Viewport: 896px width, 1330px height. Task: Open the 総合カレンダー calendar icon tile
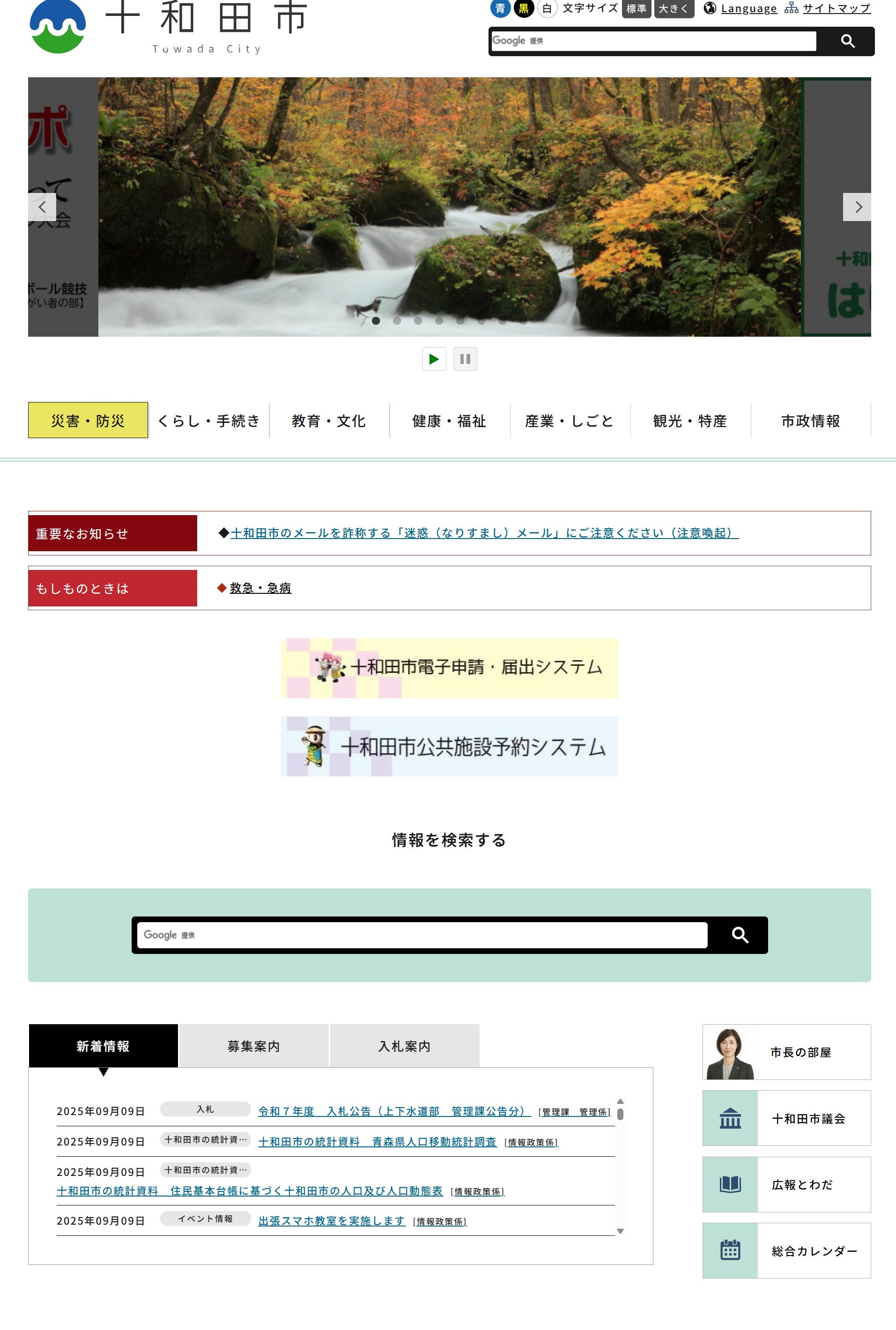730,1250
